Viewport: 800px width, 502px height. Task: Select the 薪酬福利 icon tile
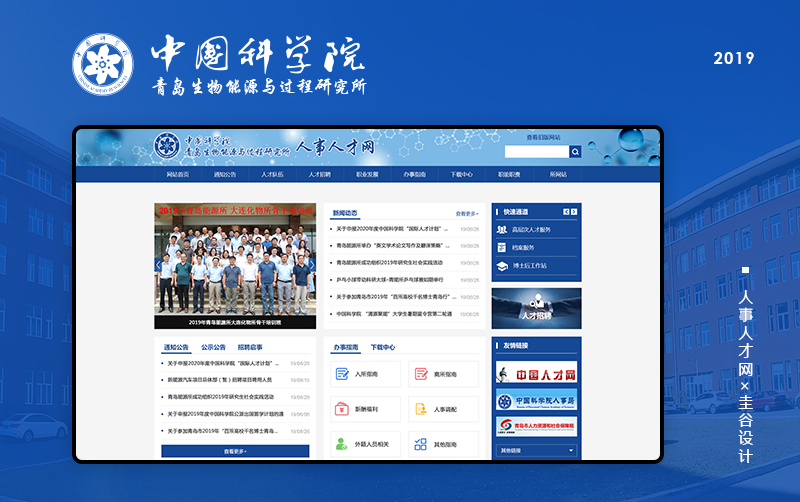pos(341,409)
